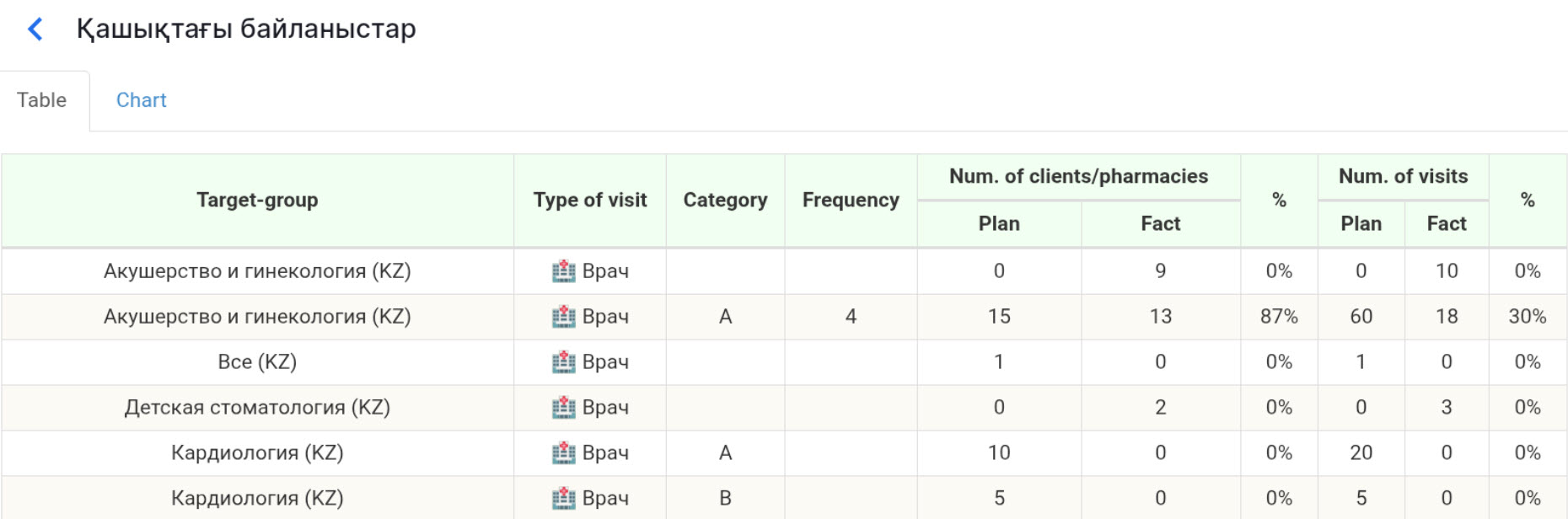Image resolution: width=1568 pixels, height=519 pixels.
Task: Click doctor icon in Все (KZ) row
Action: pyautogui.click(x=563, y=362)
